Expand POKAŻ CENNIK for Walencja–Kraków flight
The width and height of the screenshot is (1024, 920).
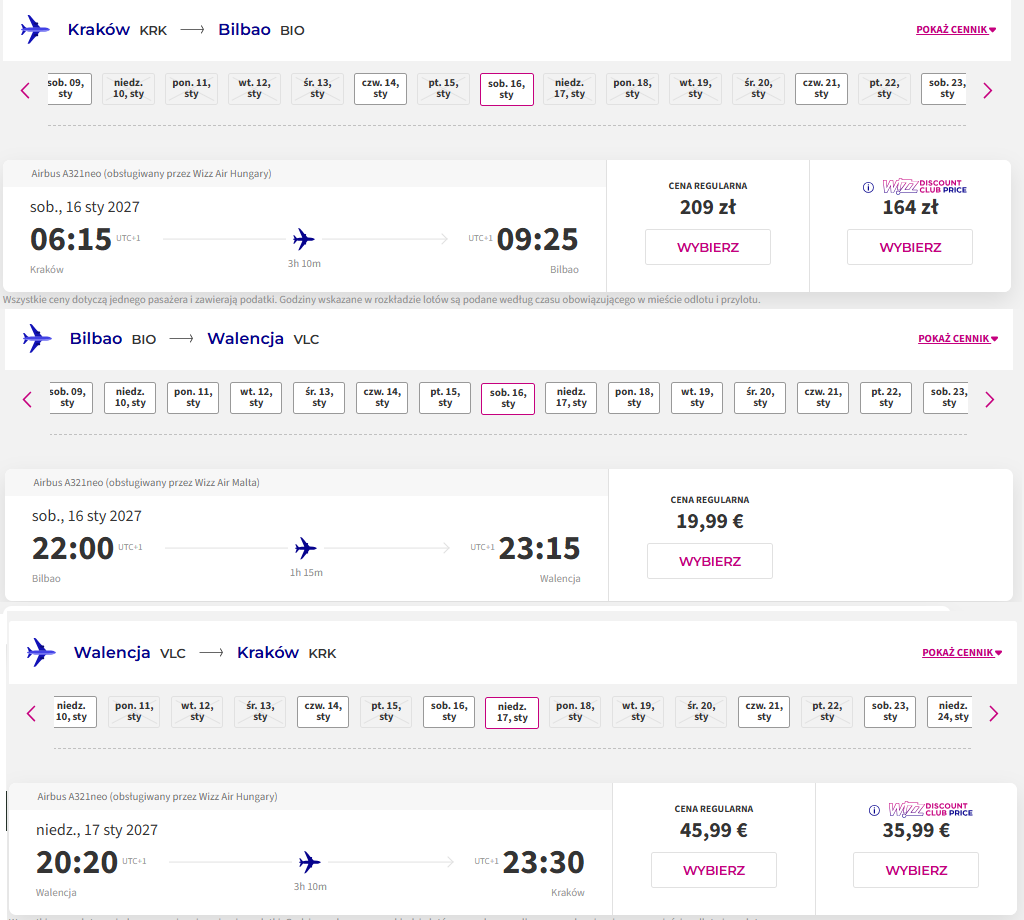pyautogui.click(x=962, y=652)
